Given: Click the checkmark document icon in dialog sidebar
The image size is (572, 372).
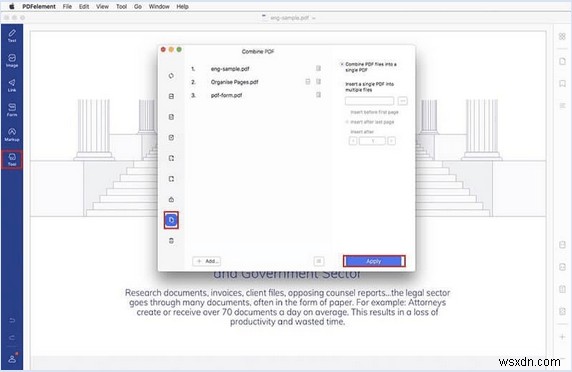Looking at the screenshot, I should click(171, 137).
